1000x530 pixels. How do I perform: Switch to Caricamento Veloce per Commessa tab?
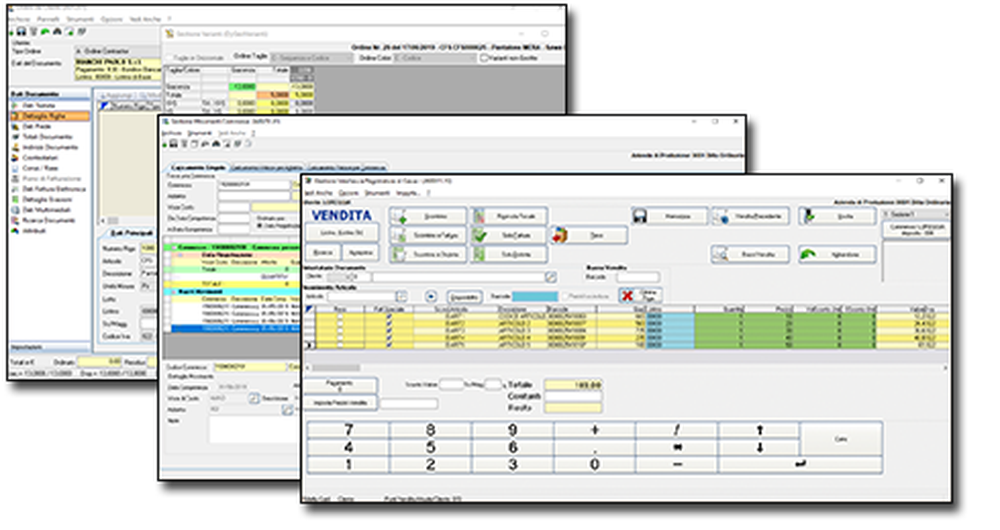[x=347, y=167]
